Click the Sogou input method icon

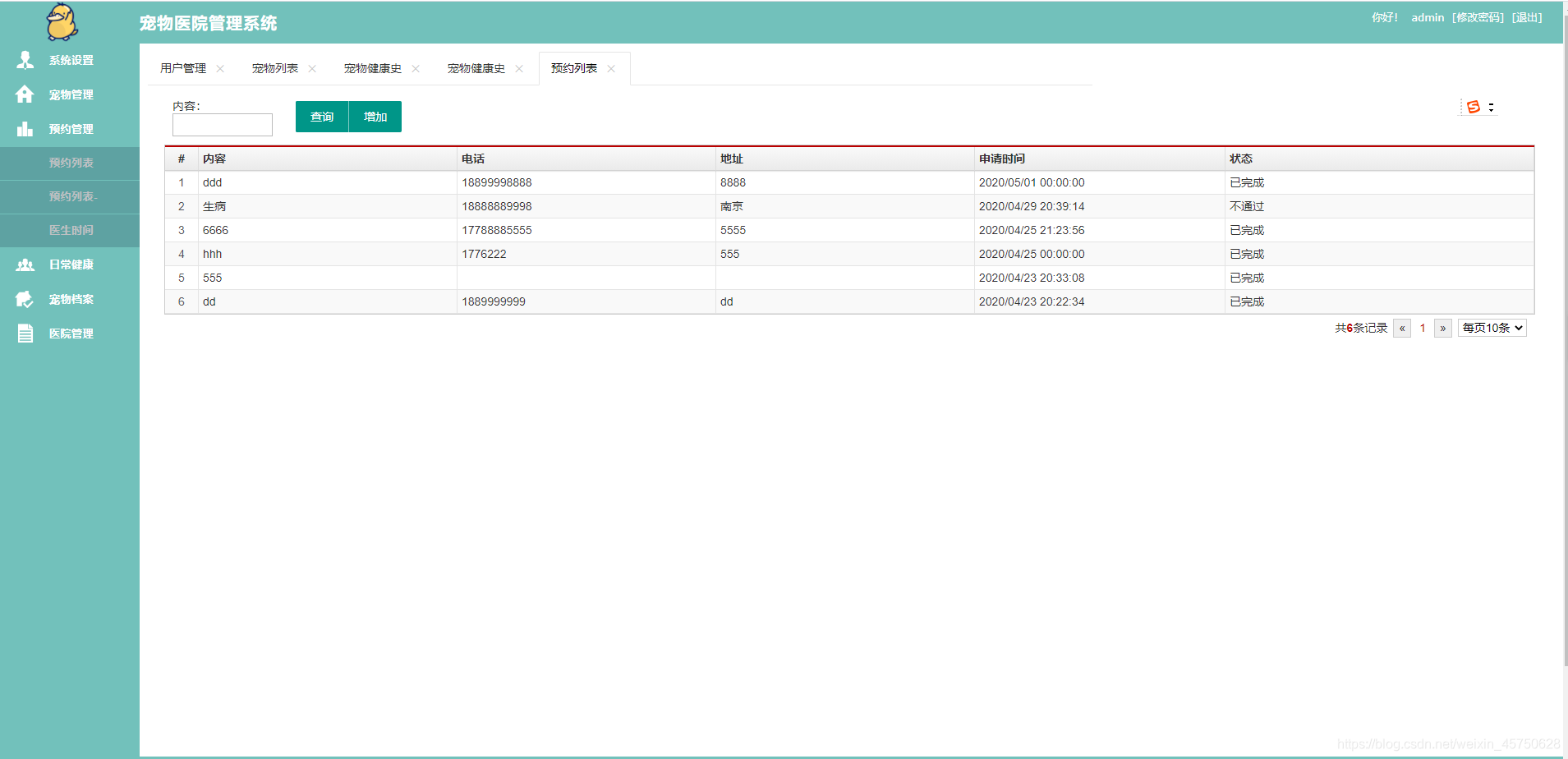[x=1474, y=107]
